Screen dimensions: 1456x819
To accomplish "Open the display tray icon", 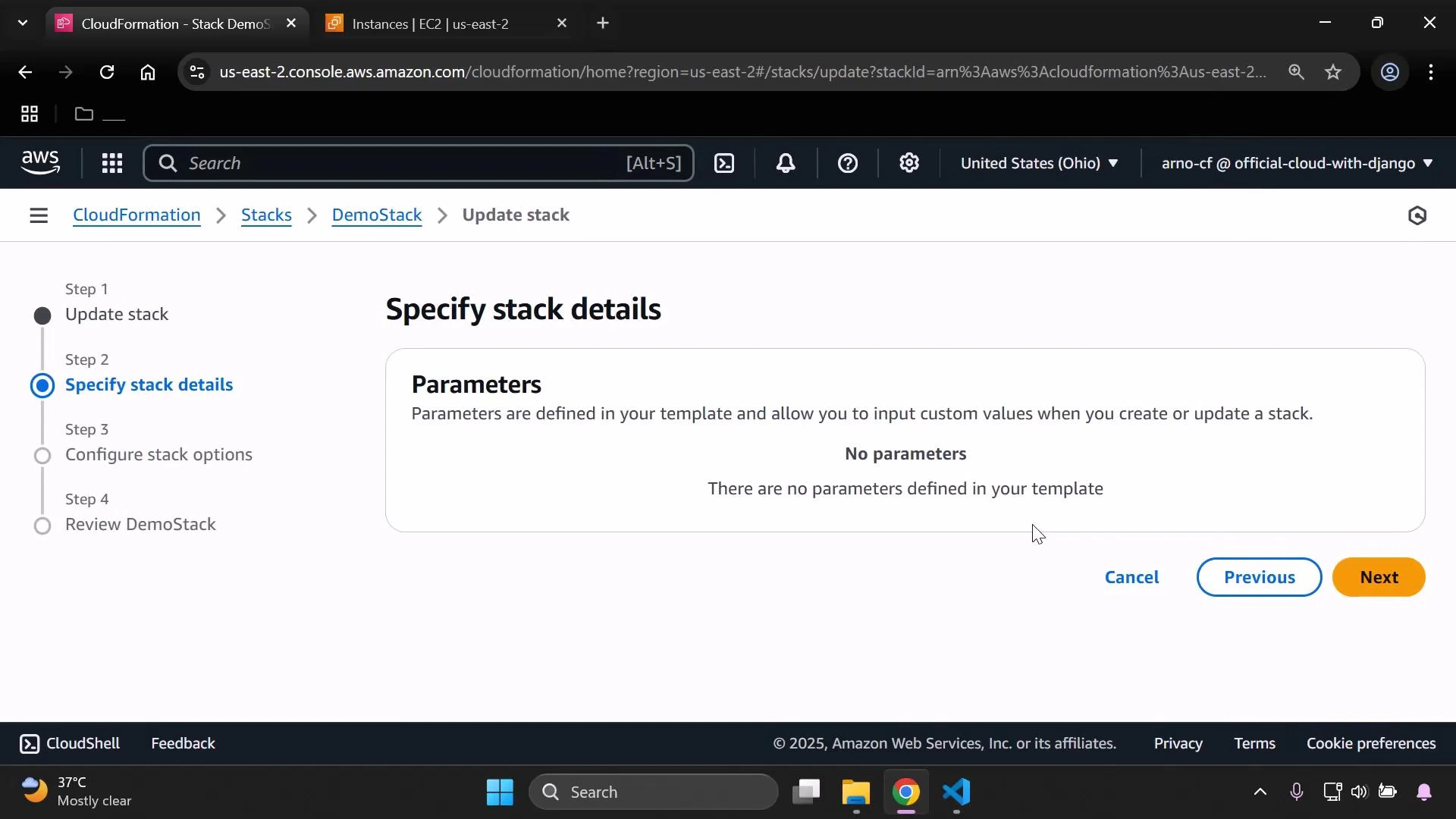I will (x=1332, y=792).
